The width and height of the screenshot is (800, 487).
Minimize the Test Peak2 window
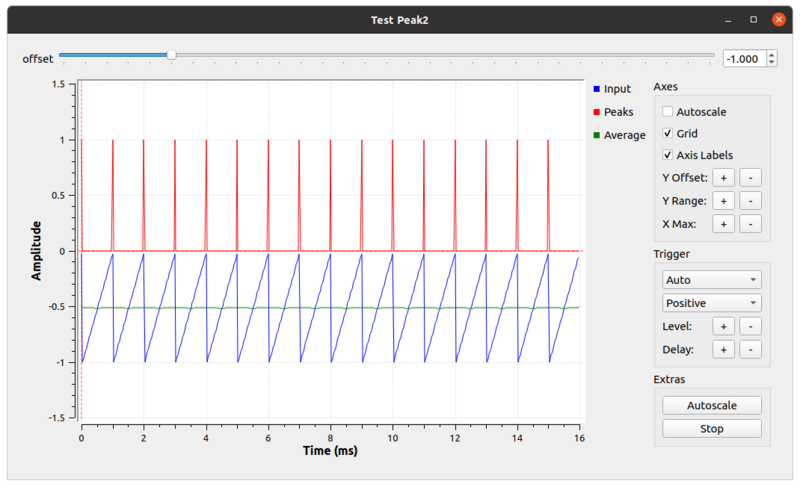click(728, 20)
